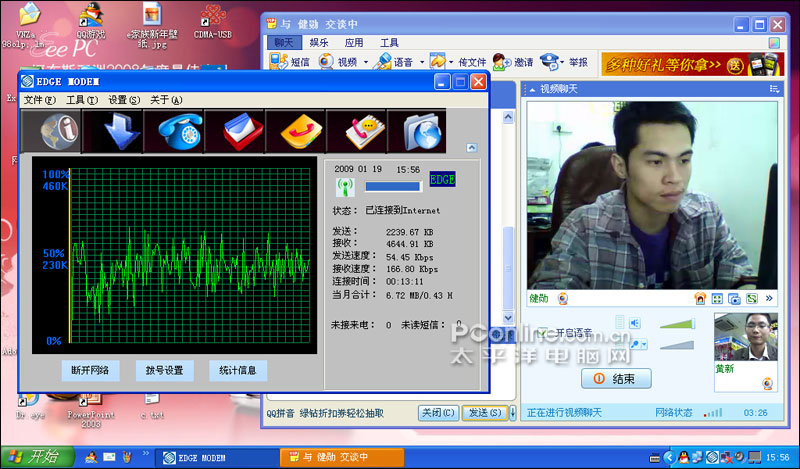The width and height of the screenshot is (800, 469).
Task: Click the blue signal strength bar
Action: point(393,187)
